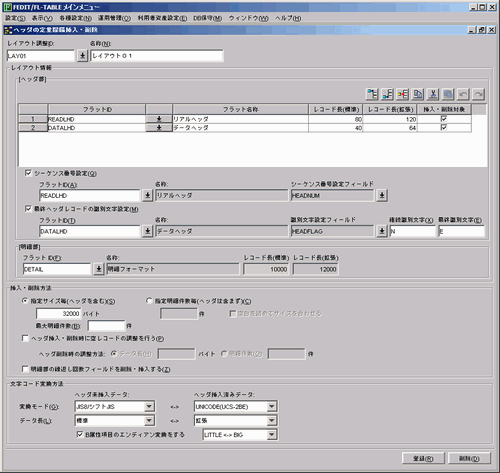Select 指定サイズ毎(ヘッダを含む)(S) radio button
The image size is (500, 473).
click(x=25, y=301)
